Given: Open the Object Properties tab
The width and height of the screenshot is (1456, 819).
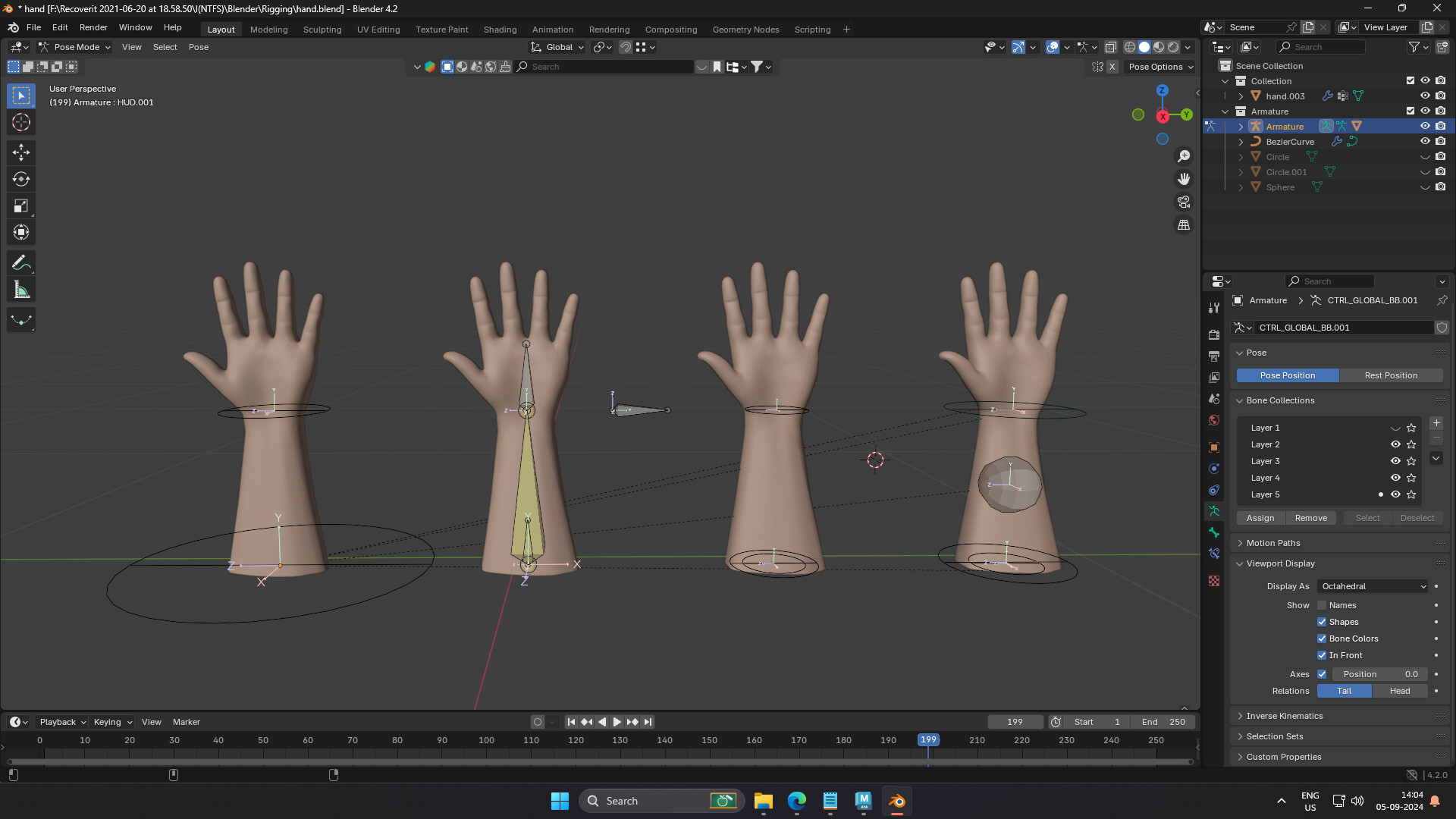Looking at the screenshot, I should click(1214, 447).
